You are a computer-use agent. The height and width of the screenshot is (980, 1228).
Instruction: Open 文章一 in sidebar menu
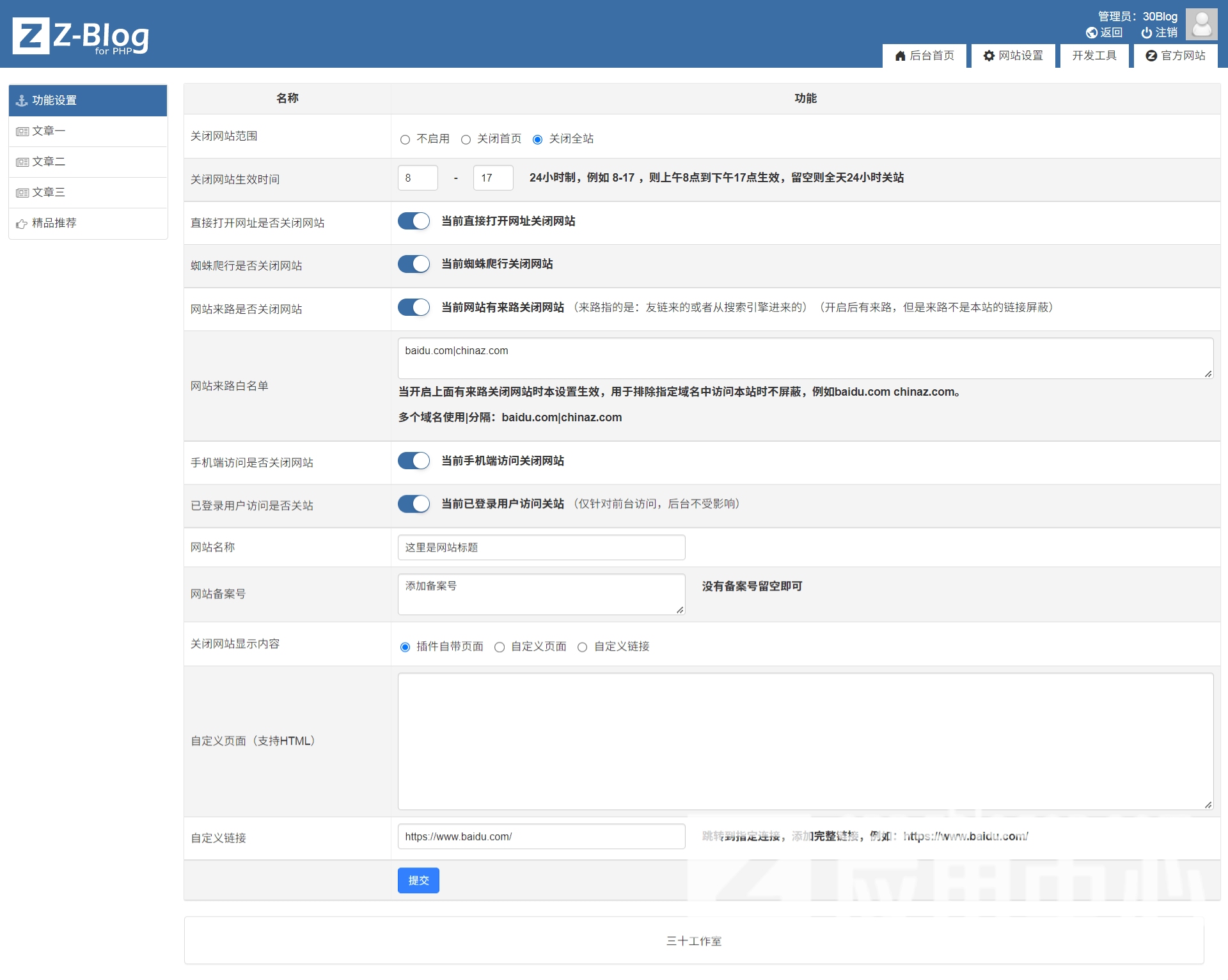click(49, 131)
